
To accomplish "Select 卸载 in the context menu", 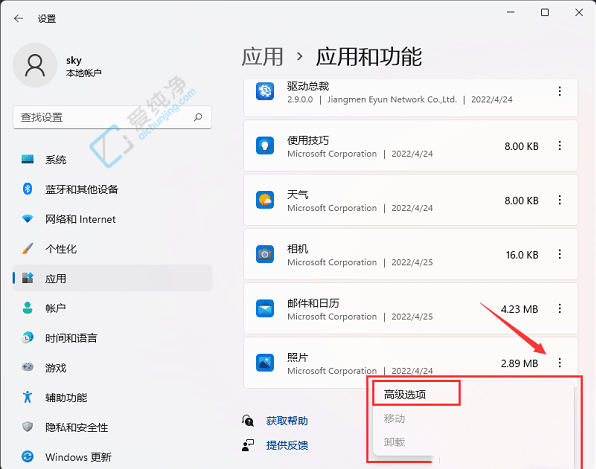I will click(x=394, y=442).
